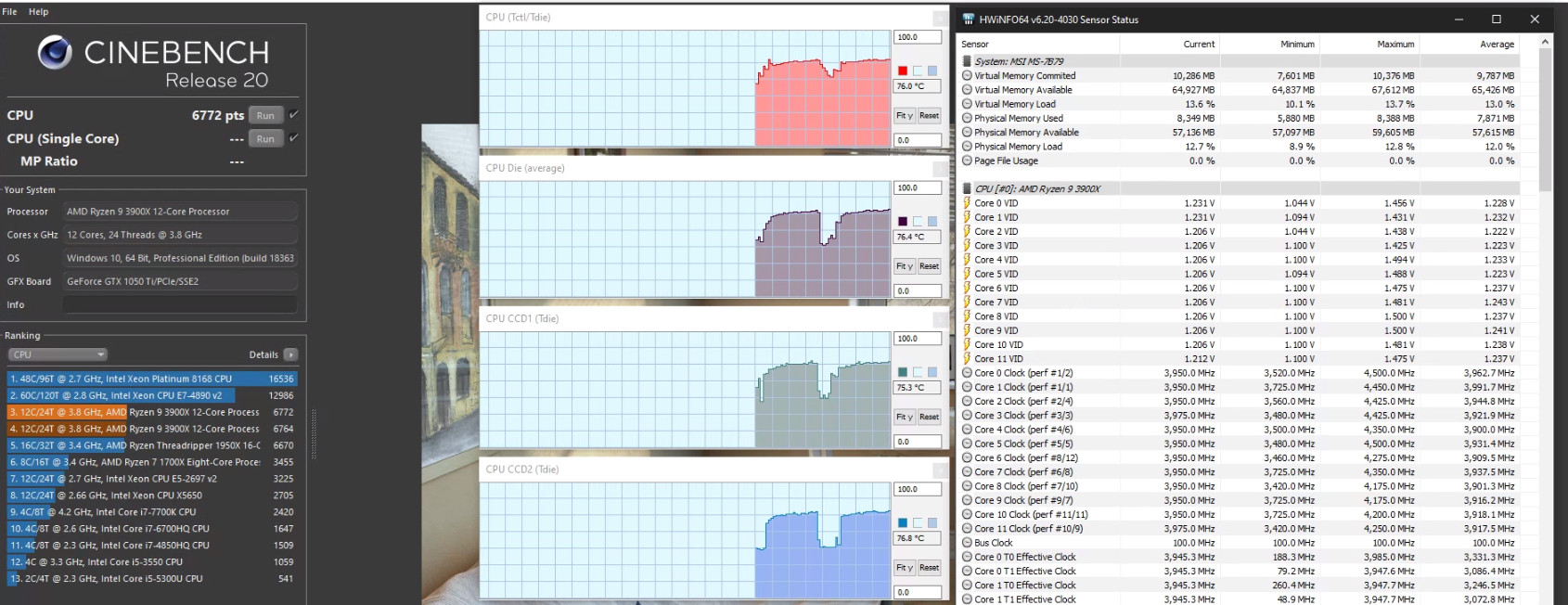Edit the 100.0 max field in CPU CCD2 graph
The width and height of the screenshot is (1568, 605).
(x=918, y=489)
